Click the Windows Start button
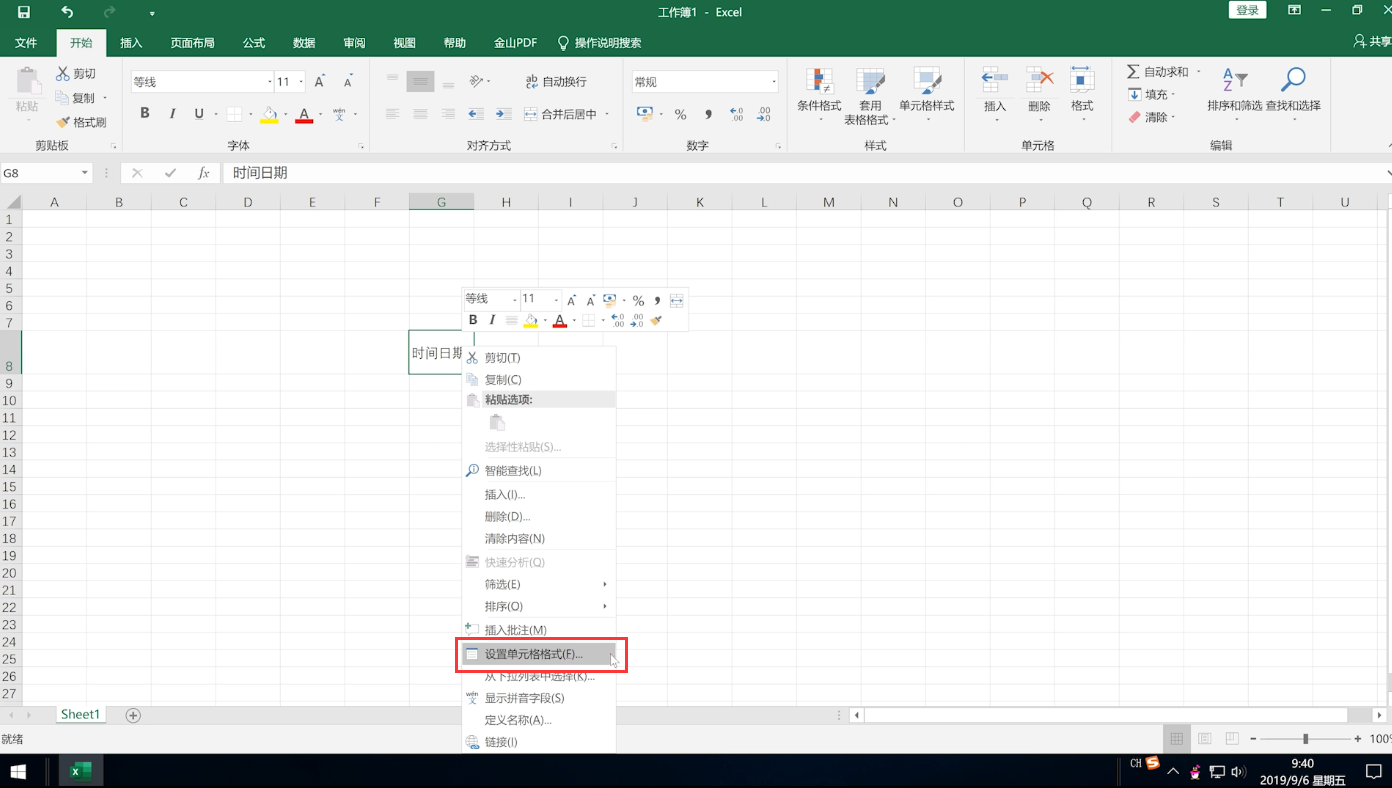1392x788 pixels. click(x=18, y=771)
